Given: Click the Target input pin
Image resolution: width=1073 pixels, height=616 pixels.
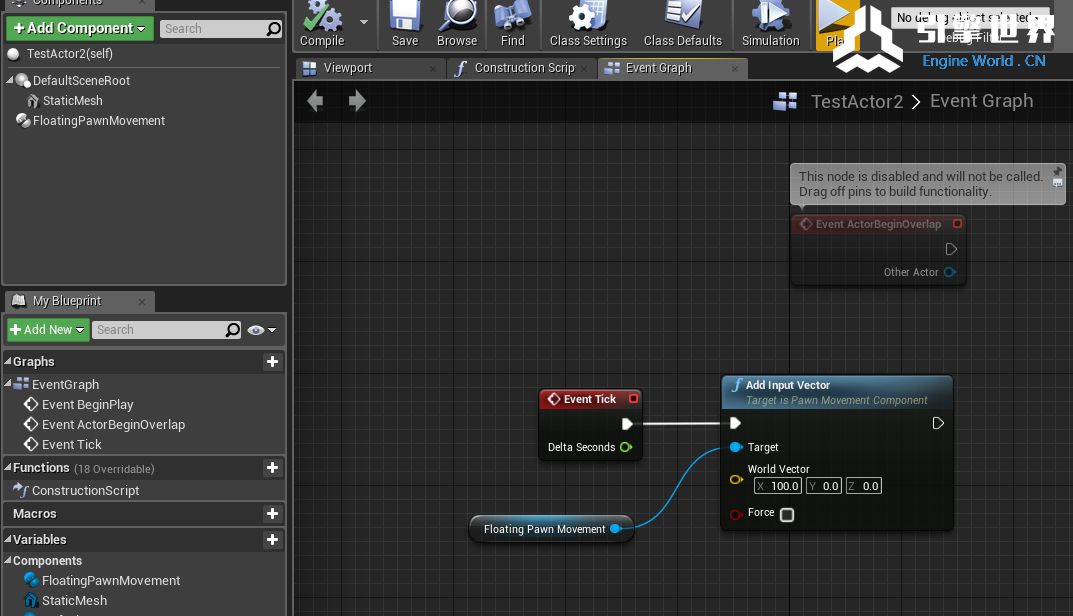Looking at the screenshot, I should [x=736, y=447].
